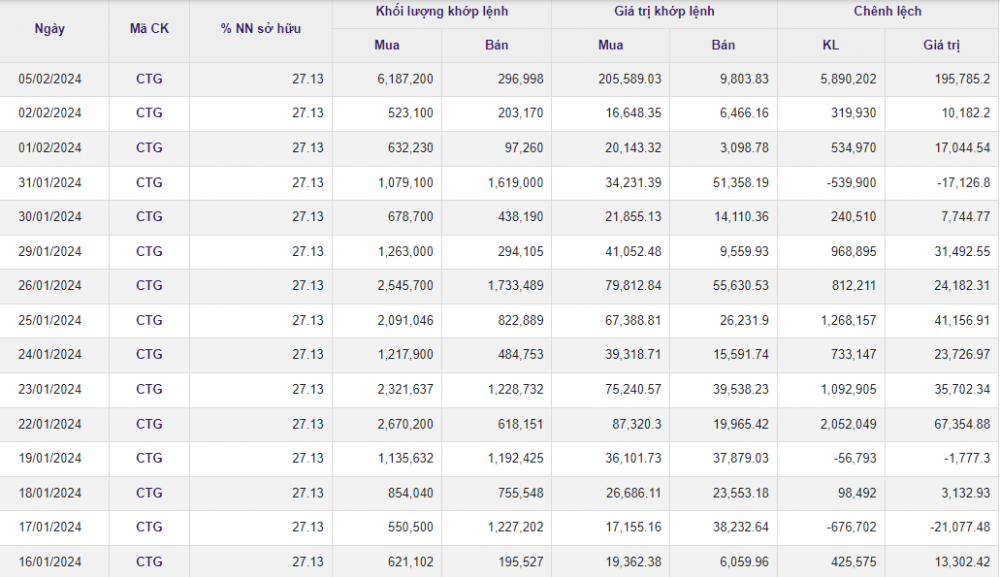This screenshot has width=1000, height=577.
Task: Open CTG code in 26/01/2024 row
Action: (149, 286)
